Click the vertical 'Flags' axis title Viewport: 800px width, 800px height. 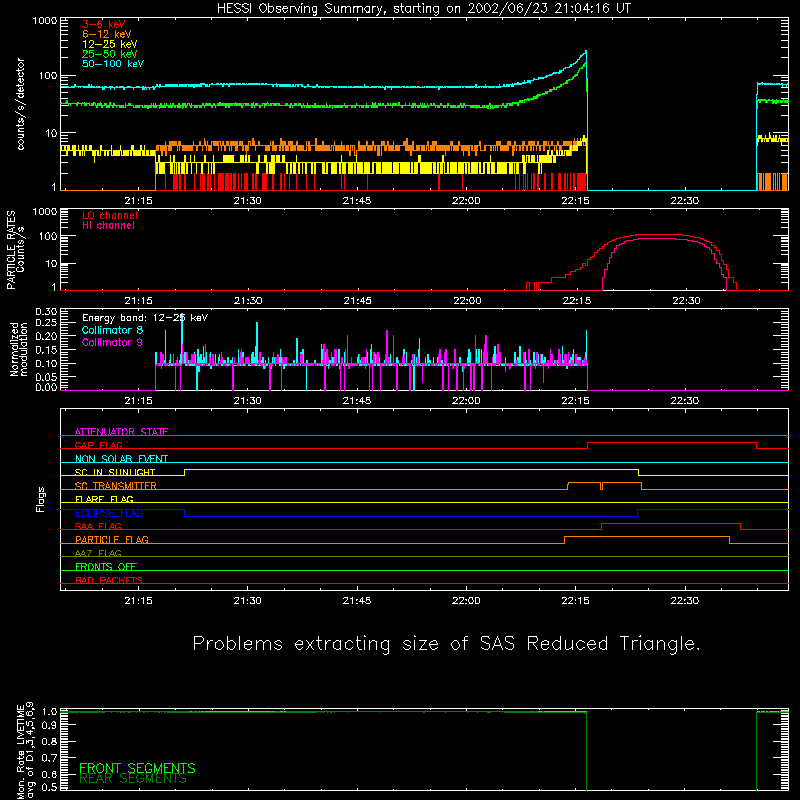[x=41, y=499]
